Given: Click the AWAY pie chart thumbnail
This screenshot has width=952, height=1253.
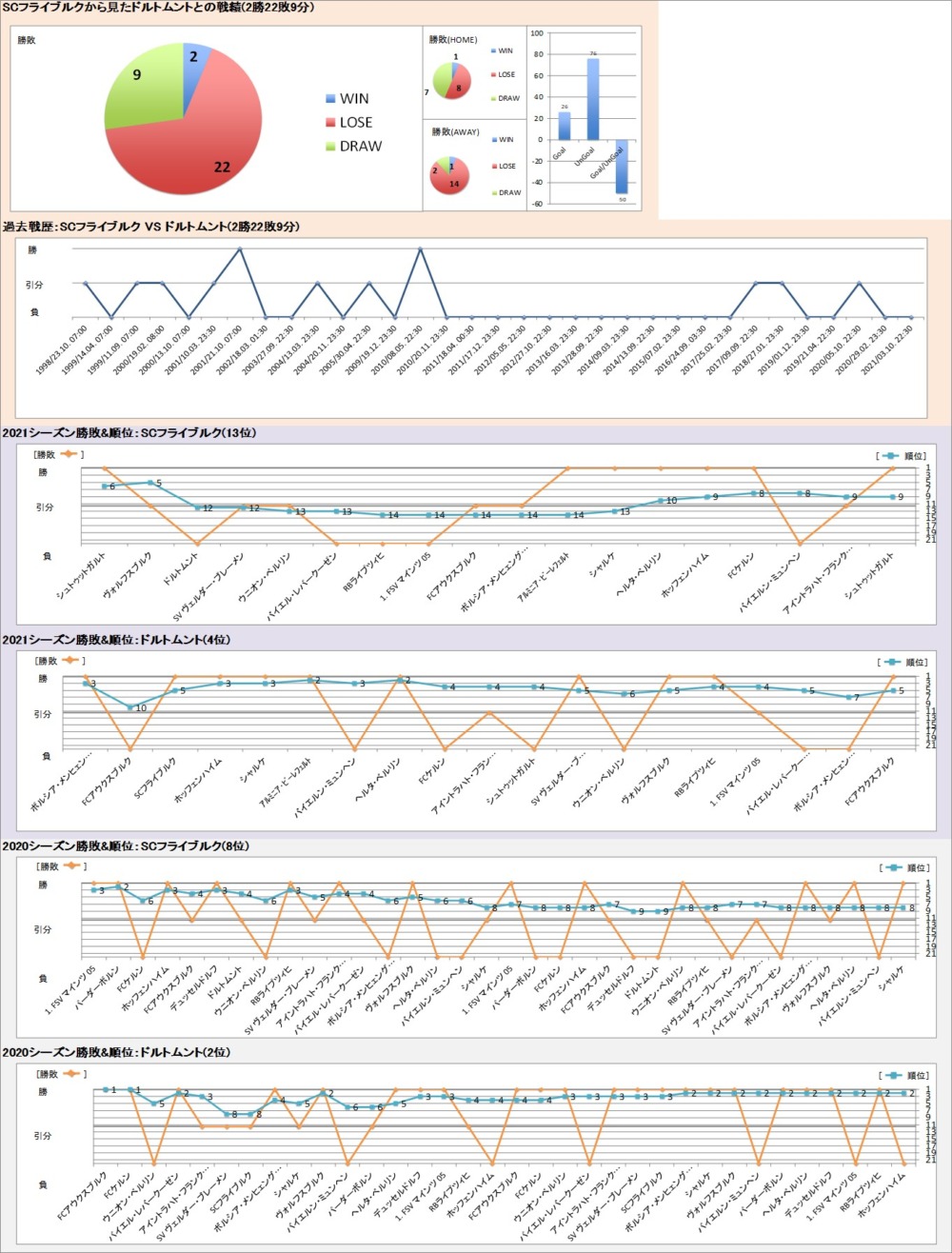Looking at the screenshot, I should tap(448, 175).
